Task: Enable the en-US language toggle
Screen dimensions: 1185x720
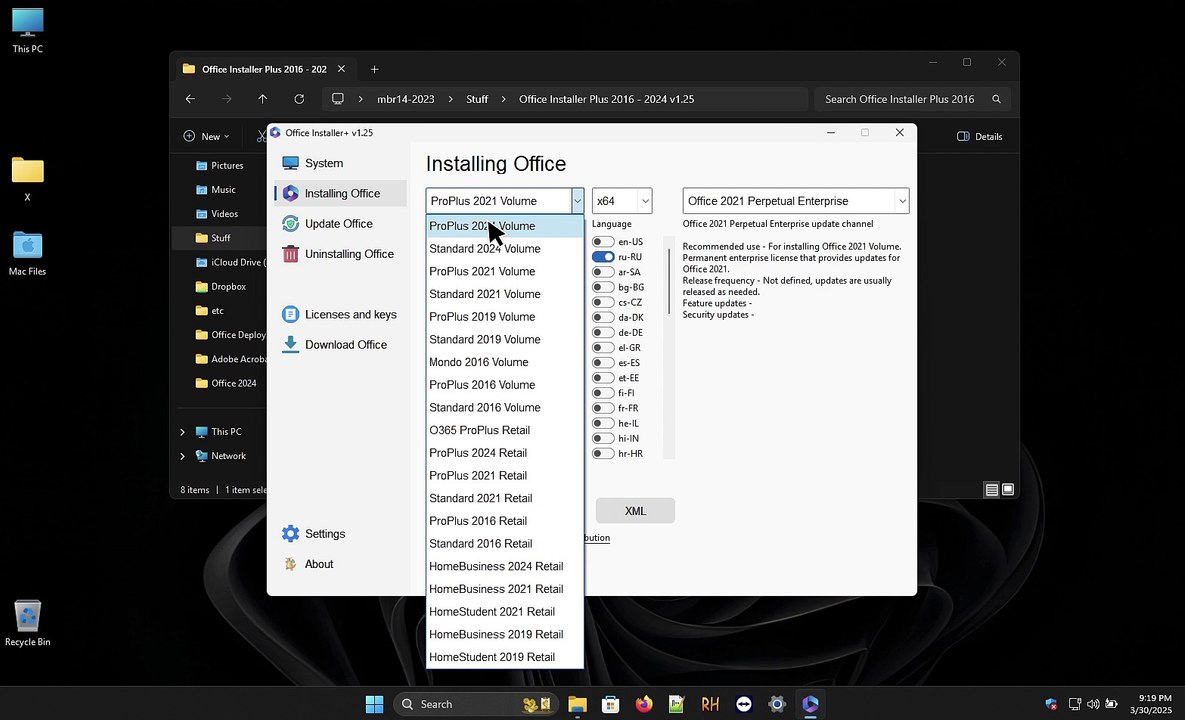Action: tap(602, 242)
